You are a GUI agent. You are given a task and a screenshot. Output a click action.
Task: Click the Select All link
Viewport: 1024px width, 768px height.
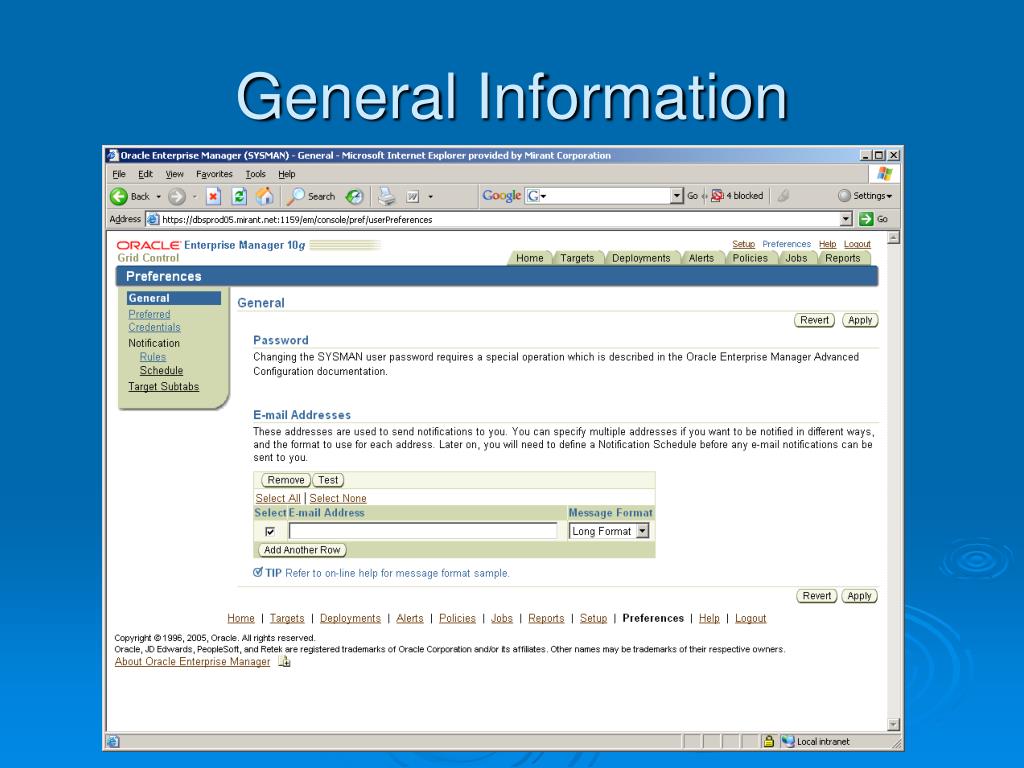278,498
